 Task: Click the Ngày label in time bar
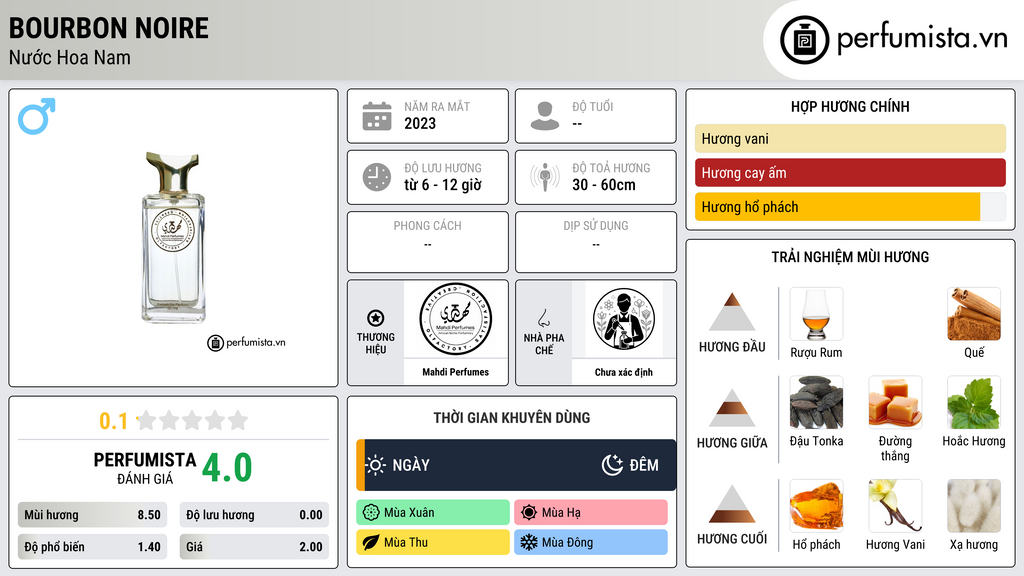click(411, 465)
